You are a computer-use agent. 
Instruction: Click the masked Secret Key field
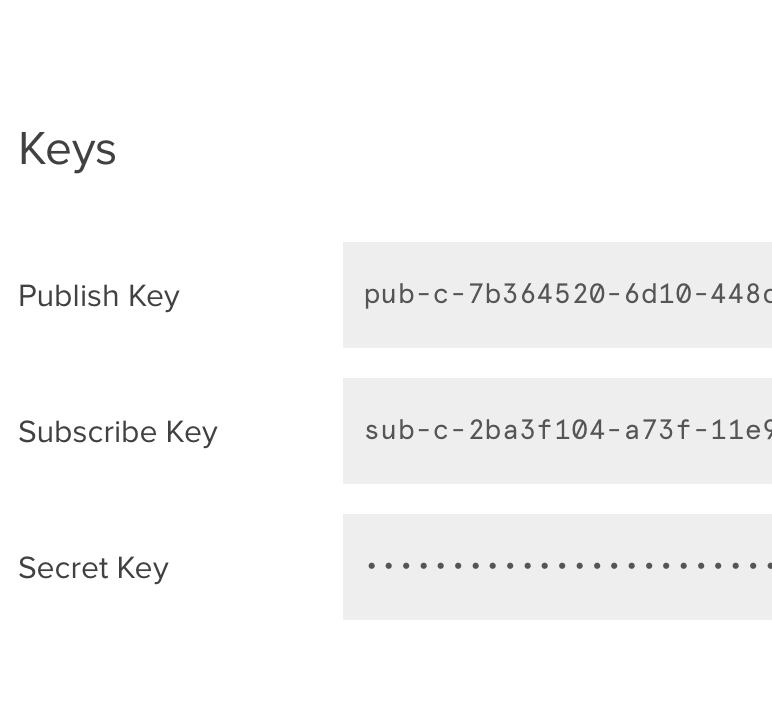tap(557, 567)
